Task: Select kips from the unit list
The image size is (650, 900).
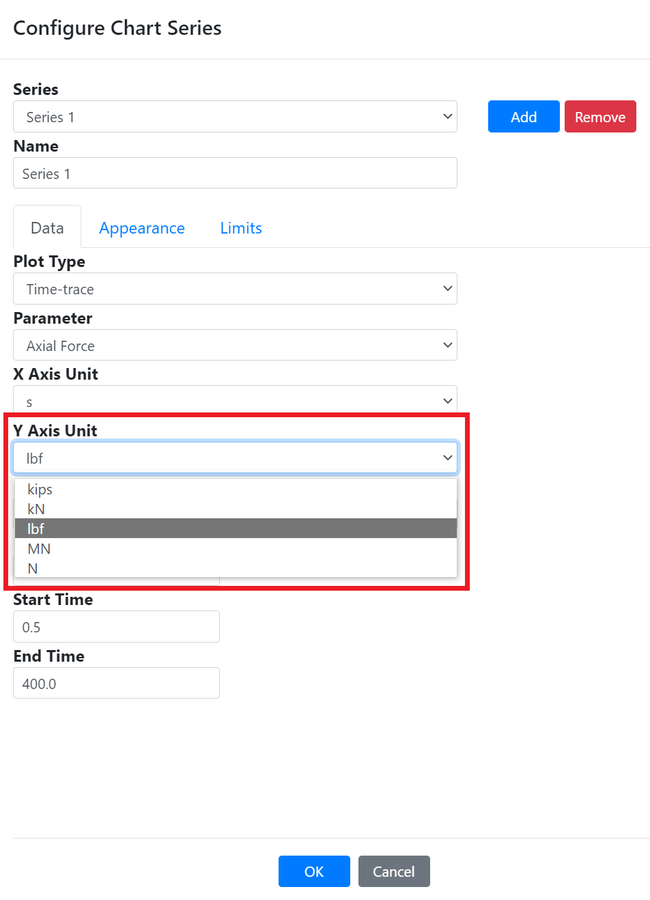Action: tap(235, 489)
